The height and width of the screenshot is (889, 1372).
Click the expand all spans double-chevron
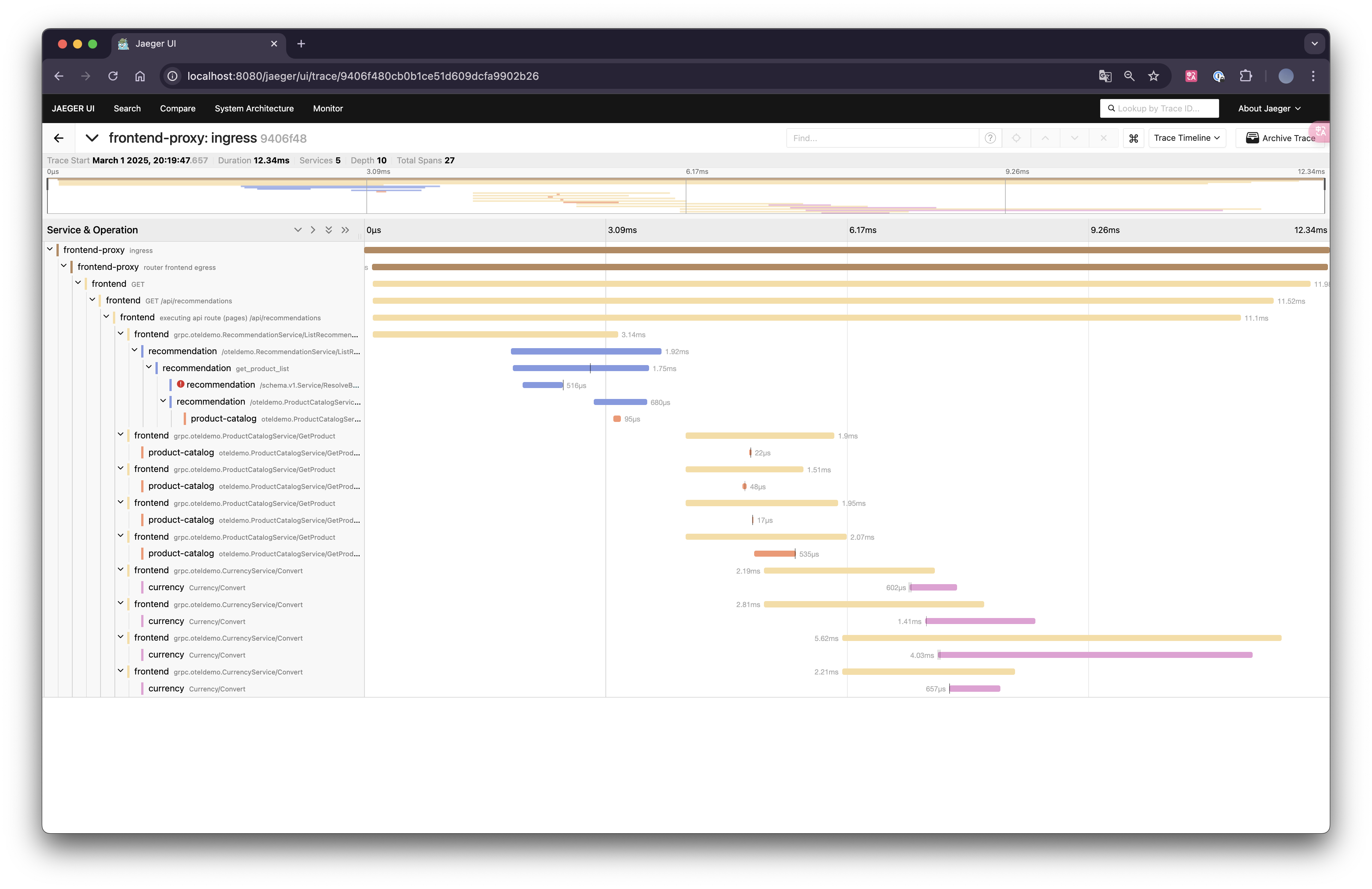[x=329, y=230]
